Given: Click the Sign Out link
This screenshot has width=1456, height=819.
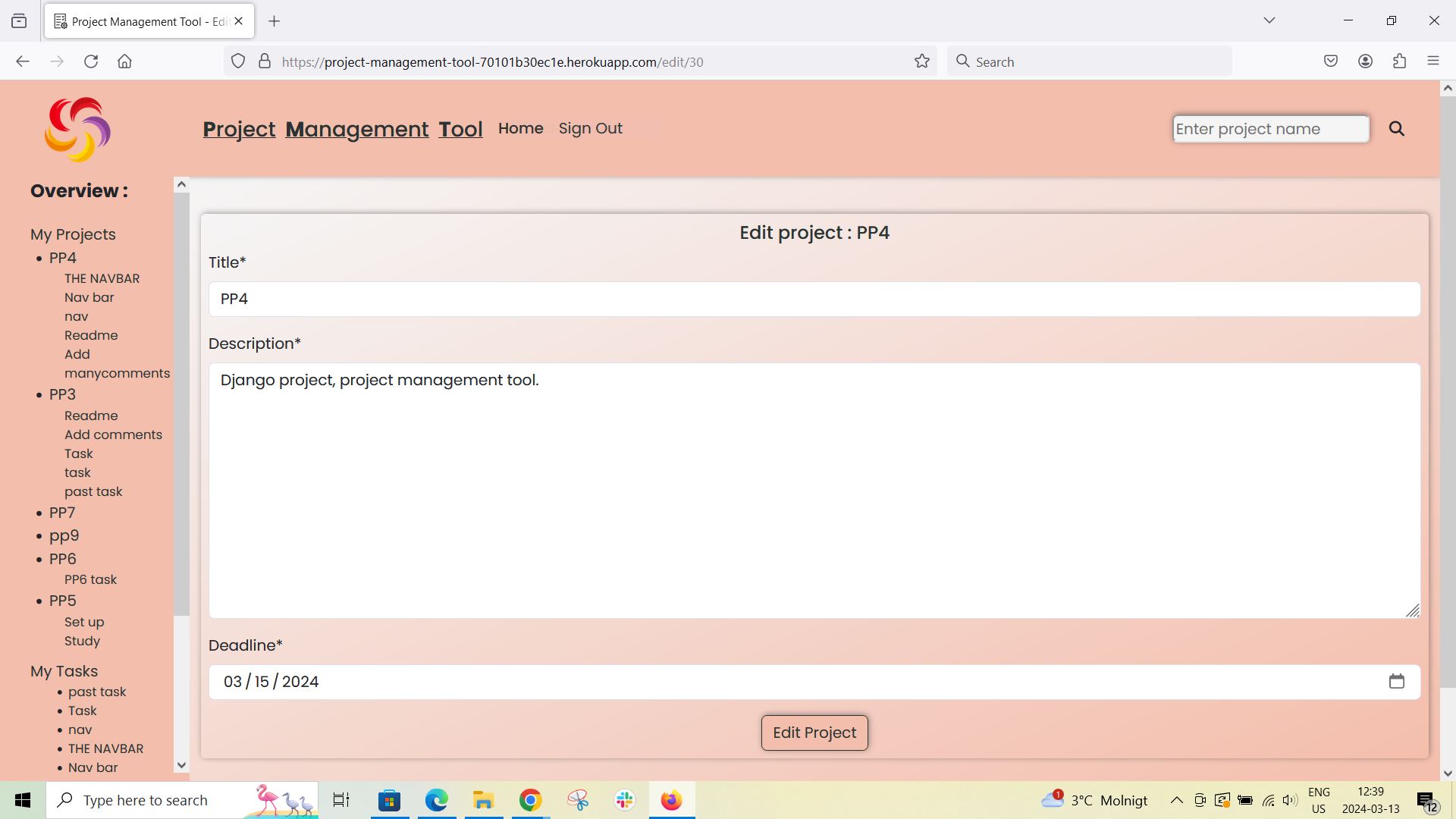Looking at the screenshot, I should (x=591, y=128).
